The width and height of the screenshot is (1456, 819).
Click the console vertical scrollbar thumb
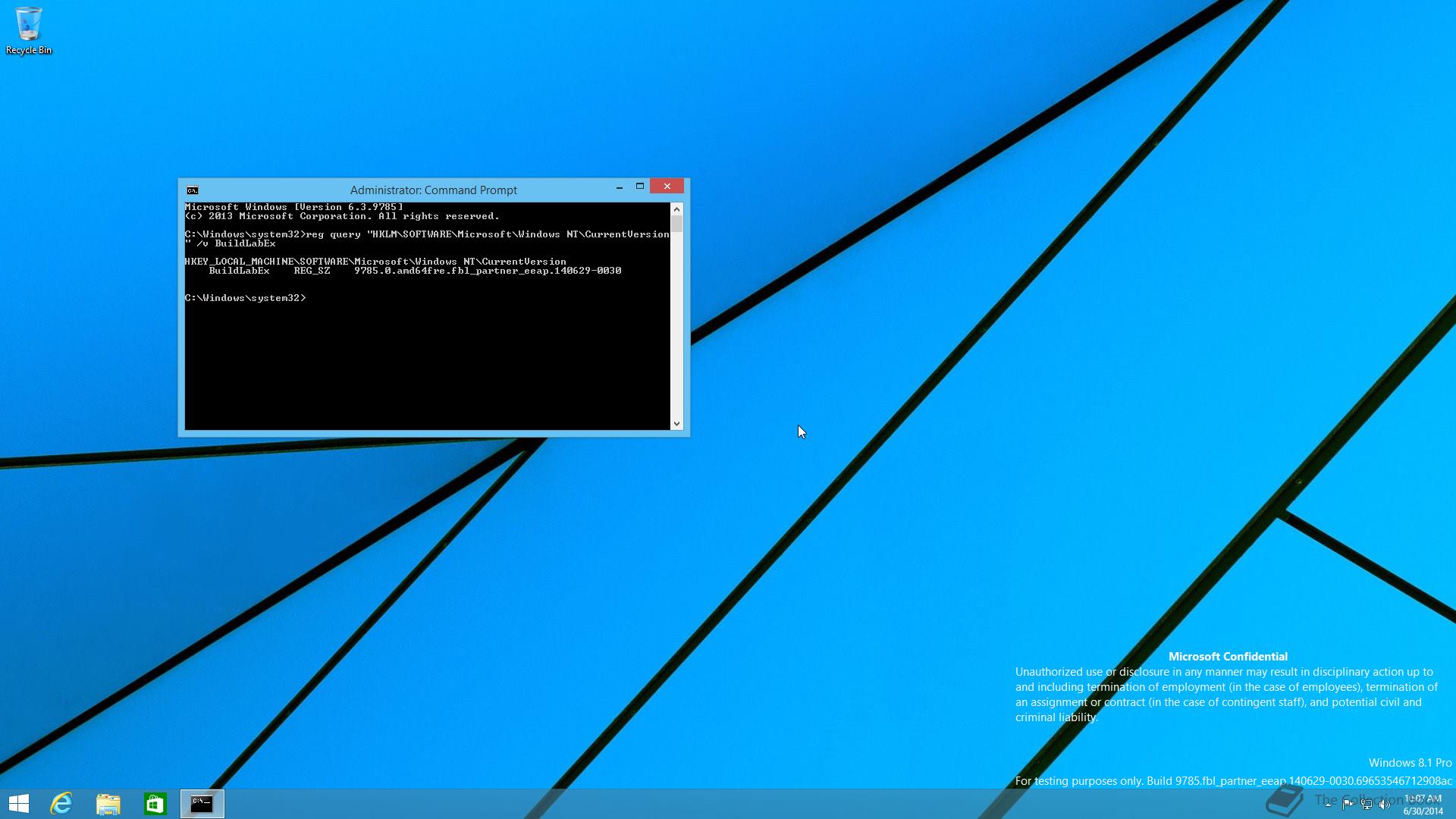coord(676,224)
